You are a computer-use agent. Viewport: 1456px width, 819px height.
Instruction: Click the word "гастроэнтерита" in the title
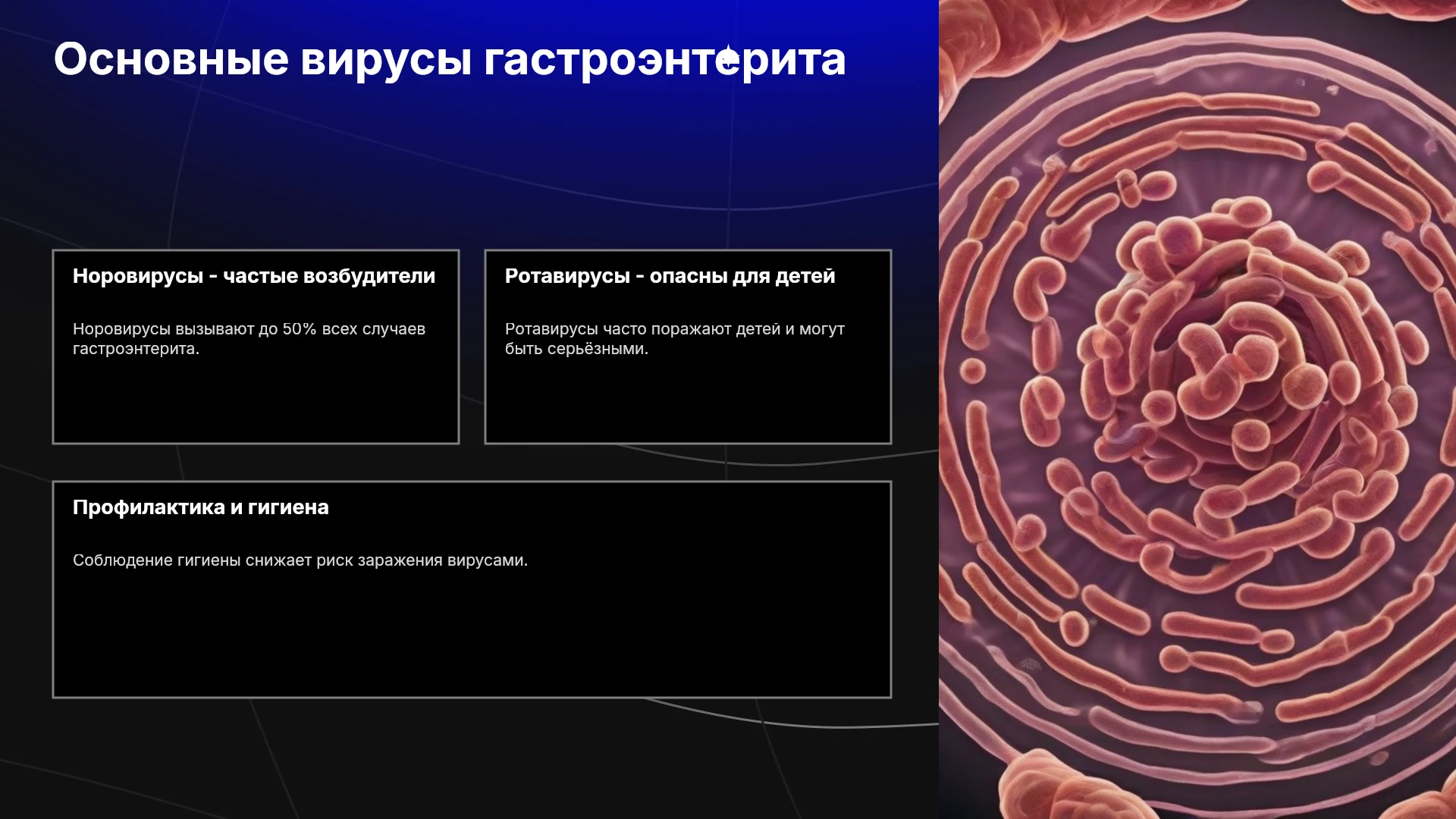coord(664,59)
